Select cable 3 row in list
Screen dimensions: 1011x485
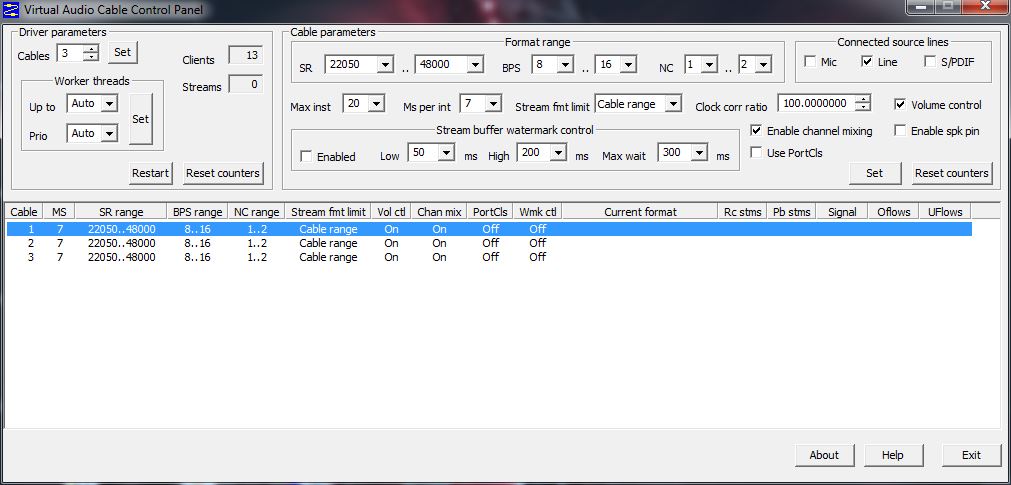pos(489,257)
